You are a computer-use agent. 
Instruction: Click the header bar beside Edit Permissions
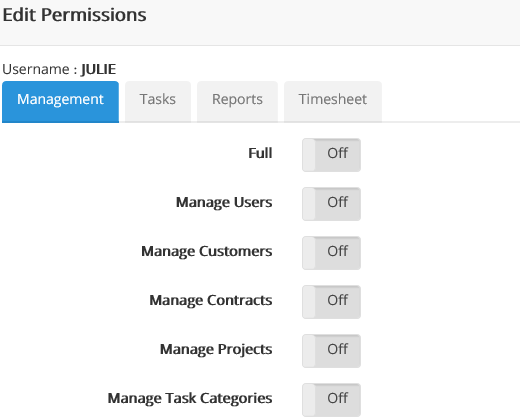point(333,22)
